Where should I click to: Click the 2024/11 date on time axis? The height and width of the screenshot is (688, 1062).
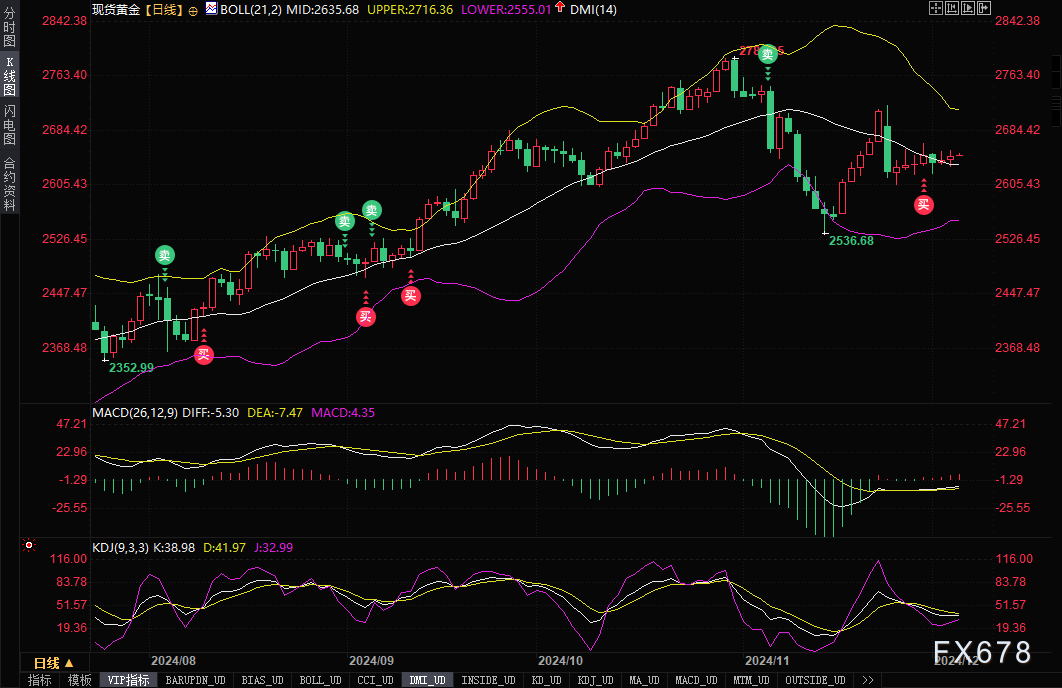(x=767, y=660)
